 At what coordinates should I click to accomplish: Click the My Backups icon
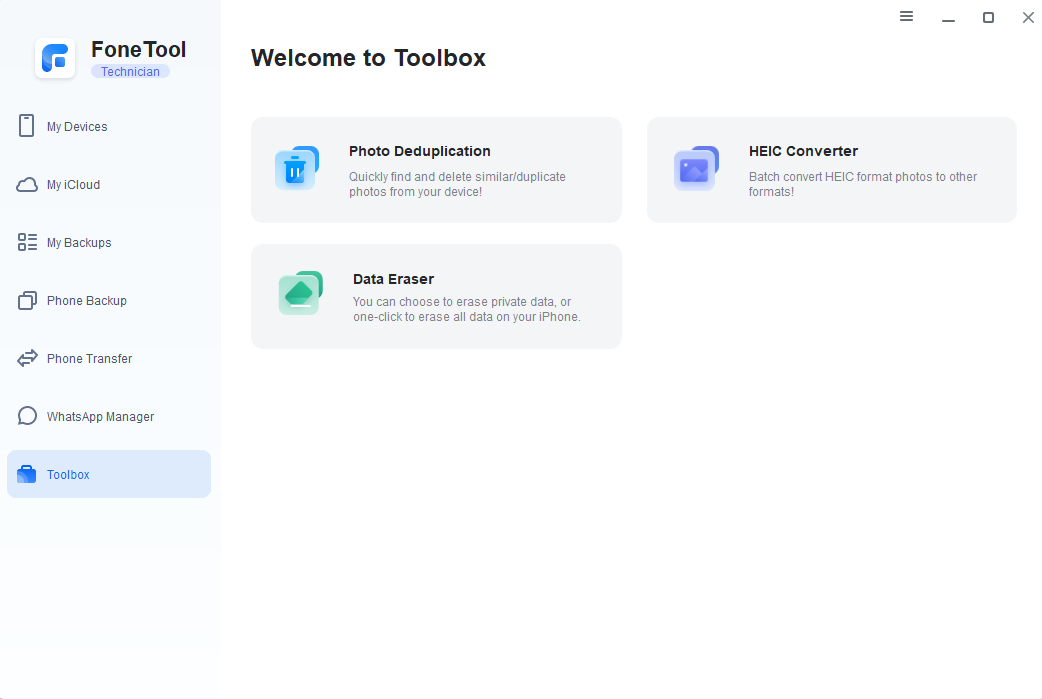pyautogui.click(x=27, y=242)
